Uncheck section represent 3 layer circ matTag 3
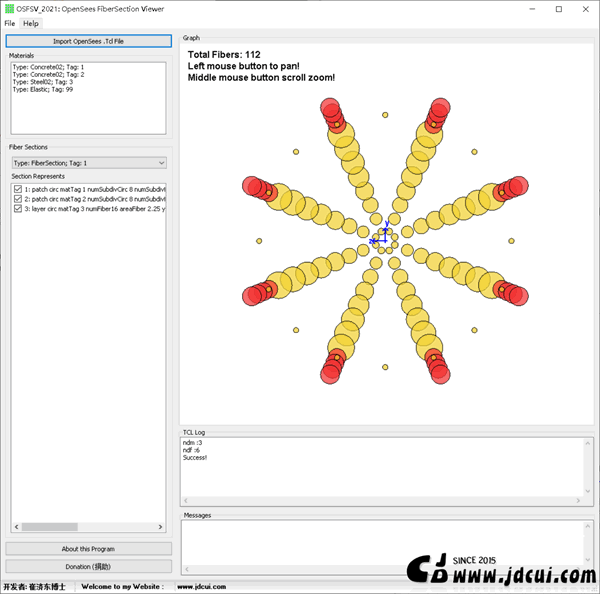The image size is (600, 594). point(18,208)
